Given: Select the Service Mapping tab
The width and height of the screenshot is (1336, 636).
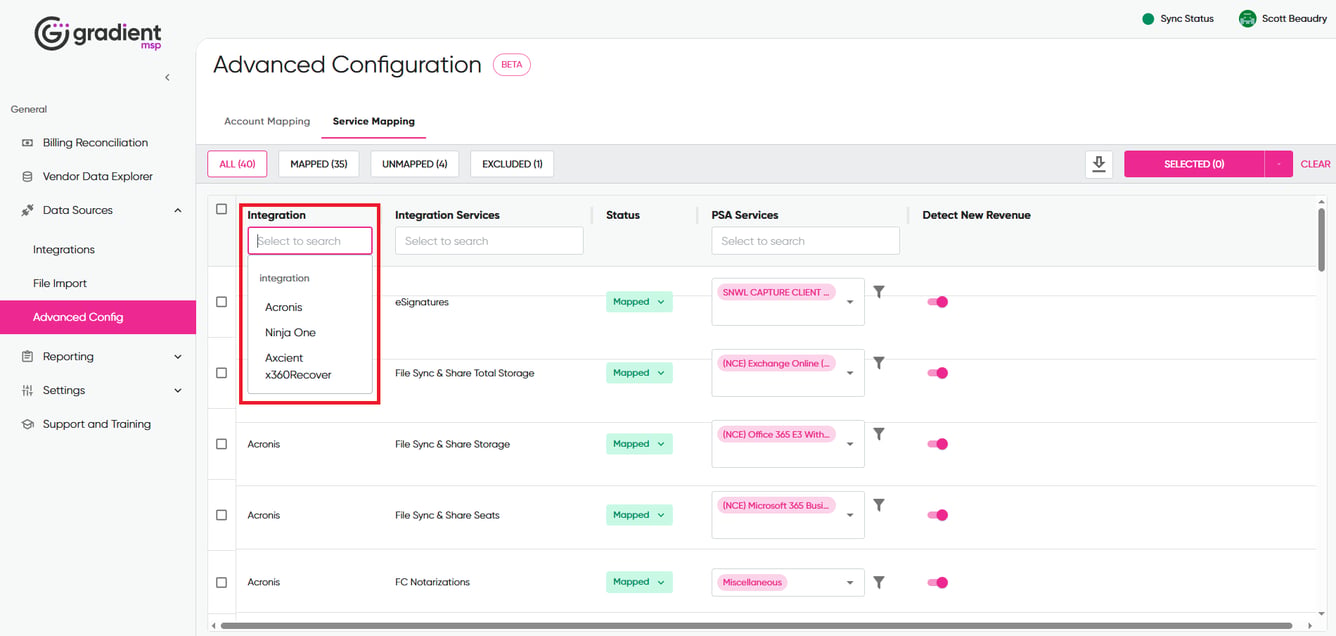Looking at the screenshot, I should click(x=374, y=122).
